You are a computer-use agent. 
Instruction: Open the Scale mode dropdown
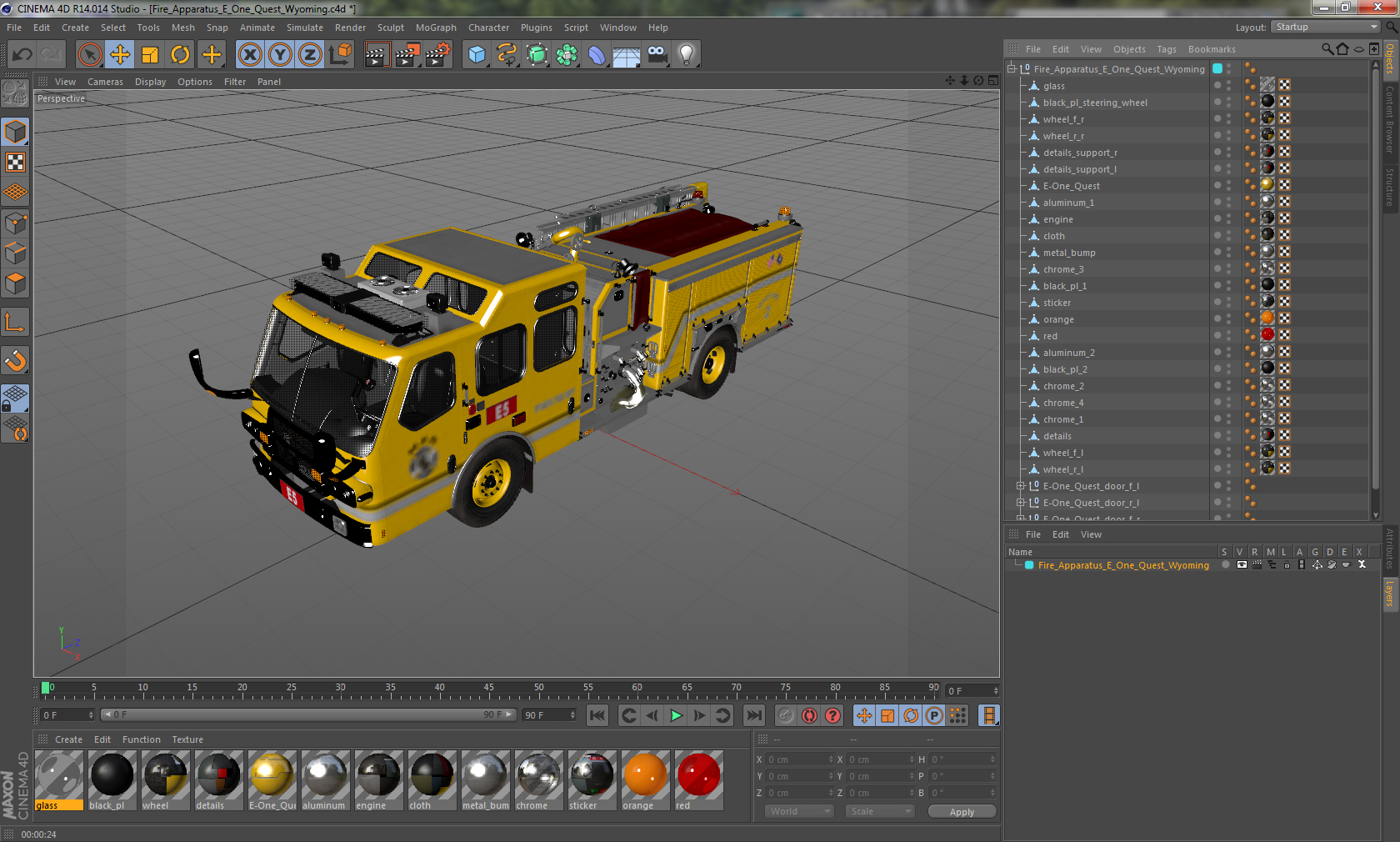coord(880,811)
